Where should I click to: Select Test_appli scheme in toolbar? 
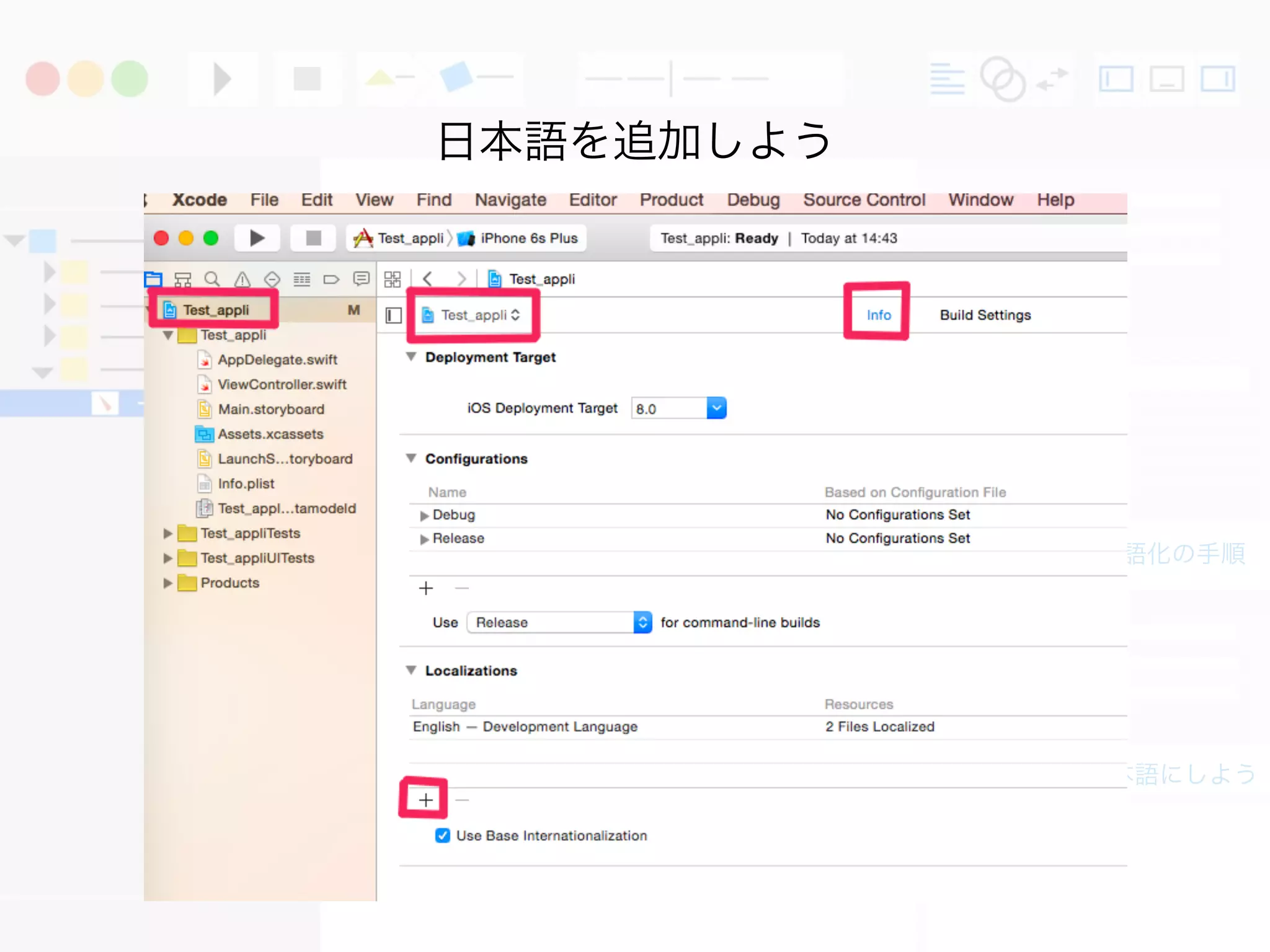pyautogui.click(x=399, y=239)
